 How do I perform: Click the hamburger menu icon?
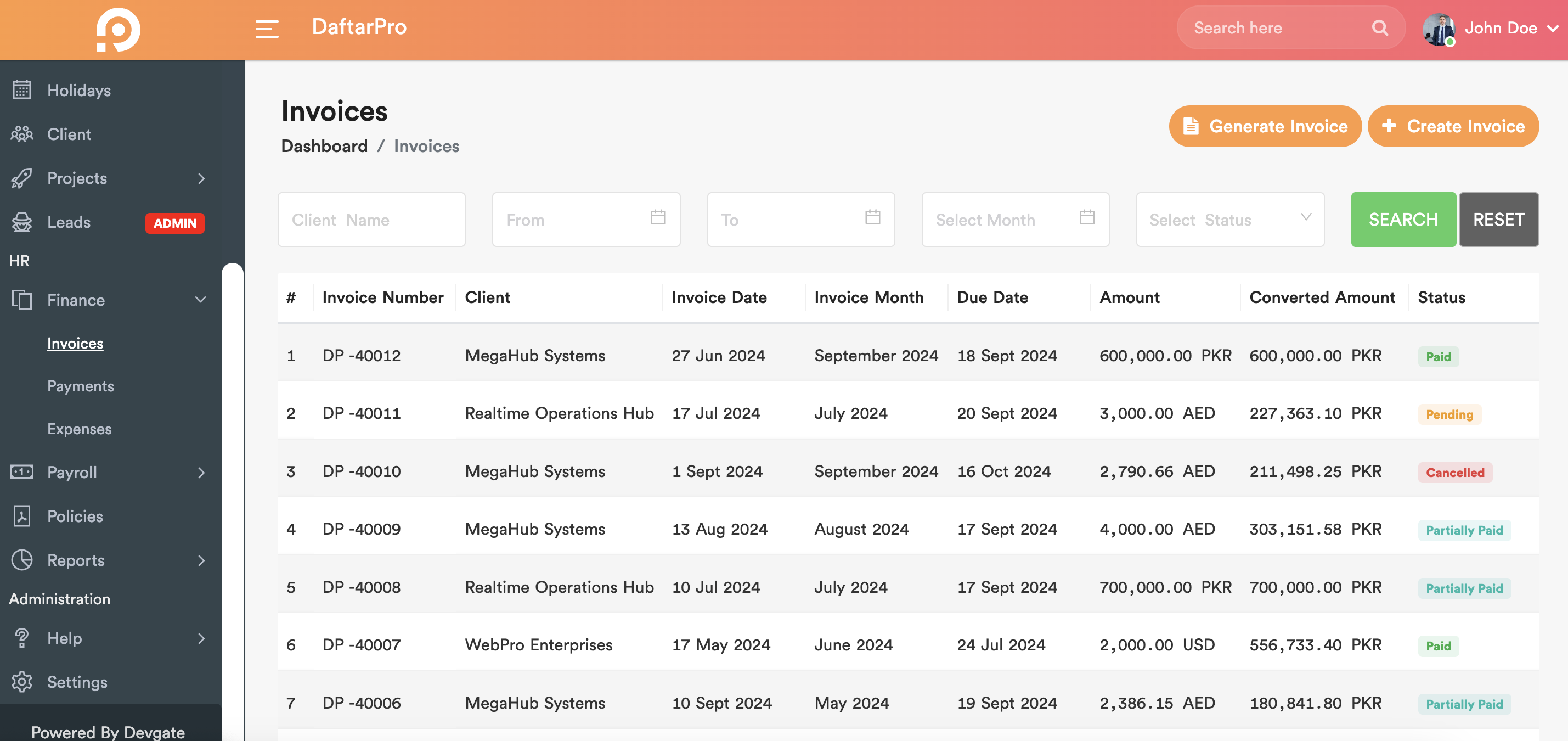click(267, 28)
